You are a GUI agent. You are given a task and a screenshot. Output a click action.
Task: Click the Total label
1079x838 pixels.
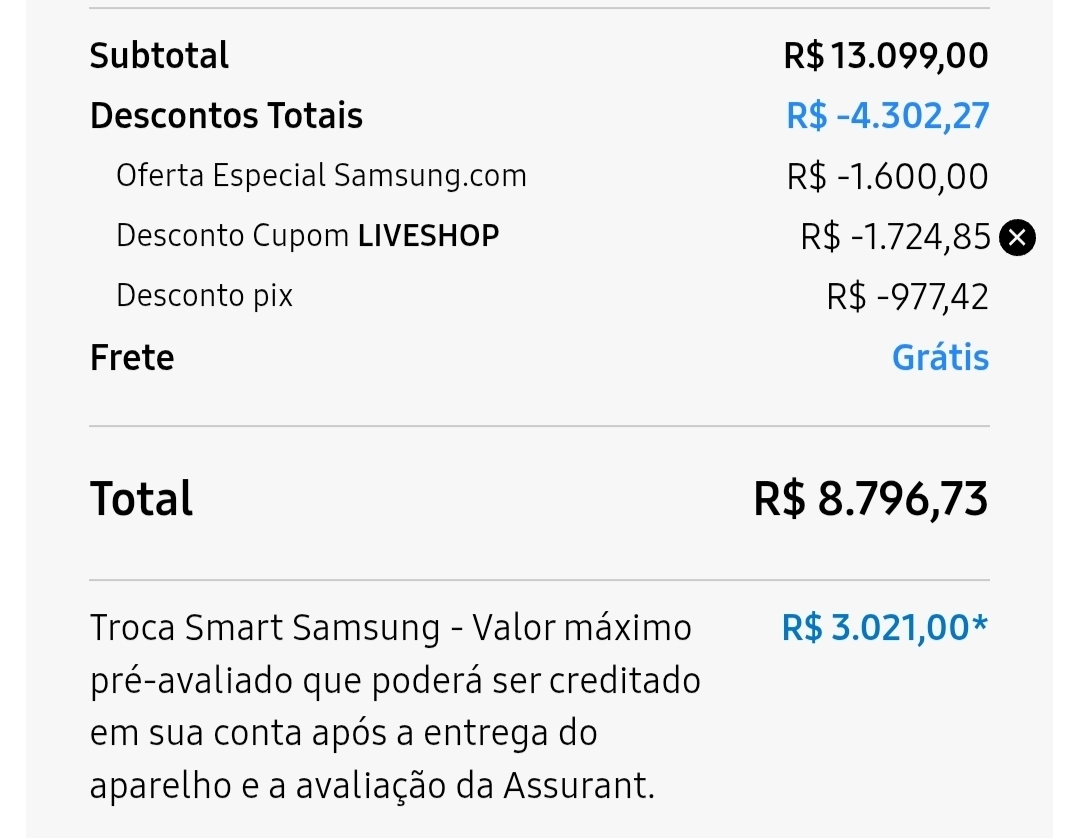tap(141, 499)
